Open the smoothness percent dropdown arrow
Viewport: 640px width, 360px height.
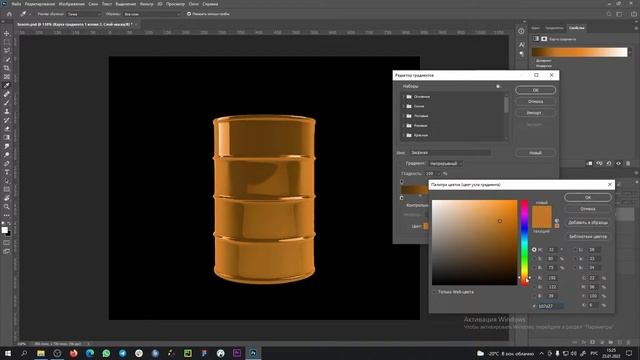(x=439, y=173)
